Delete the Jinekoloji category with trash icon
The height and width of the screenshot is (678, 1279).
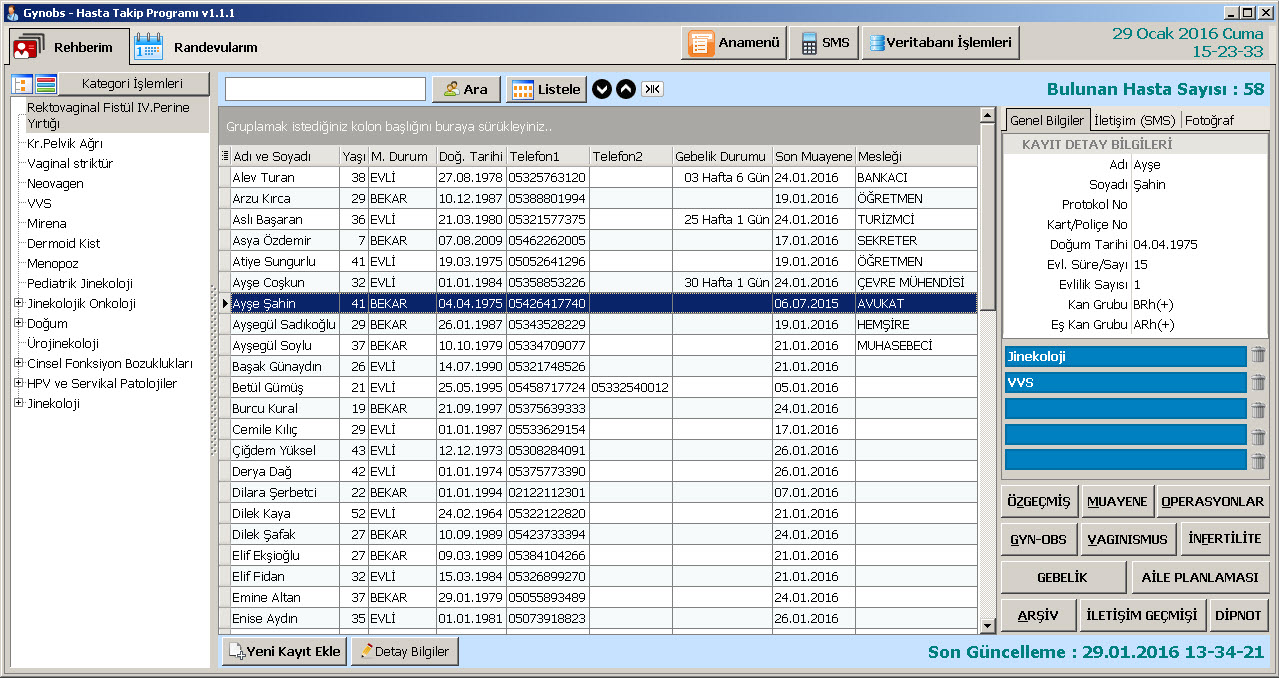pyautogui.click(x=1258, y=356)
